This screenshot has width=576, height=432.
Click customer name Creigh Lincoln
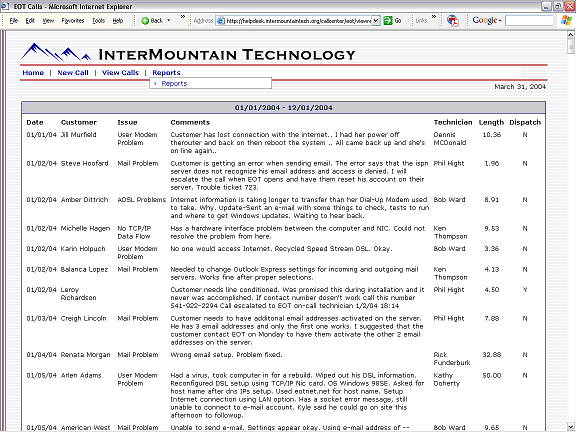point(83,318)
